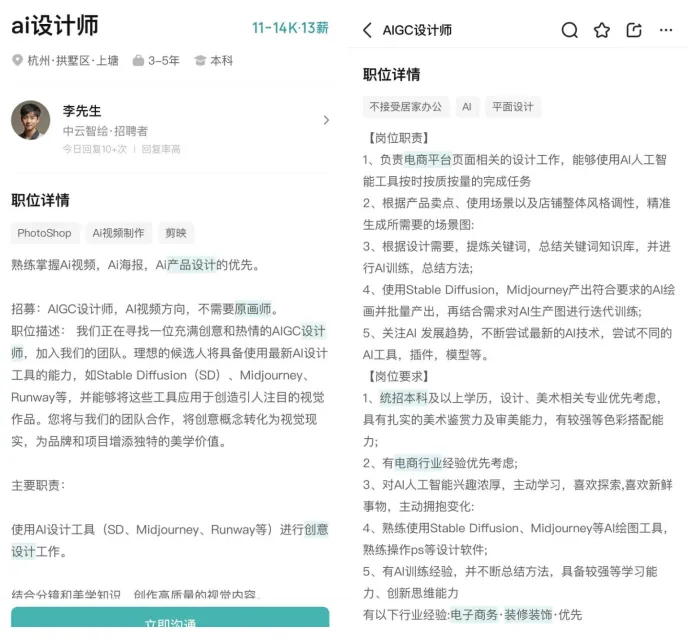This screenshot has height=639, width=689.
Task: Select the 剪映 skill tag
Action: click(176, 233)
